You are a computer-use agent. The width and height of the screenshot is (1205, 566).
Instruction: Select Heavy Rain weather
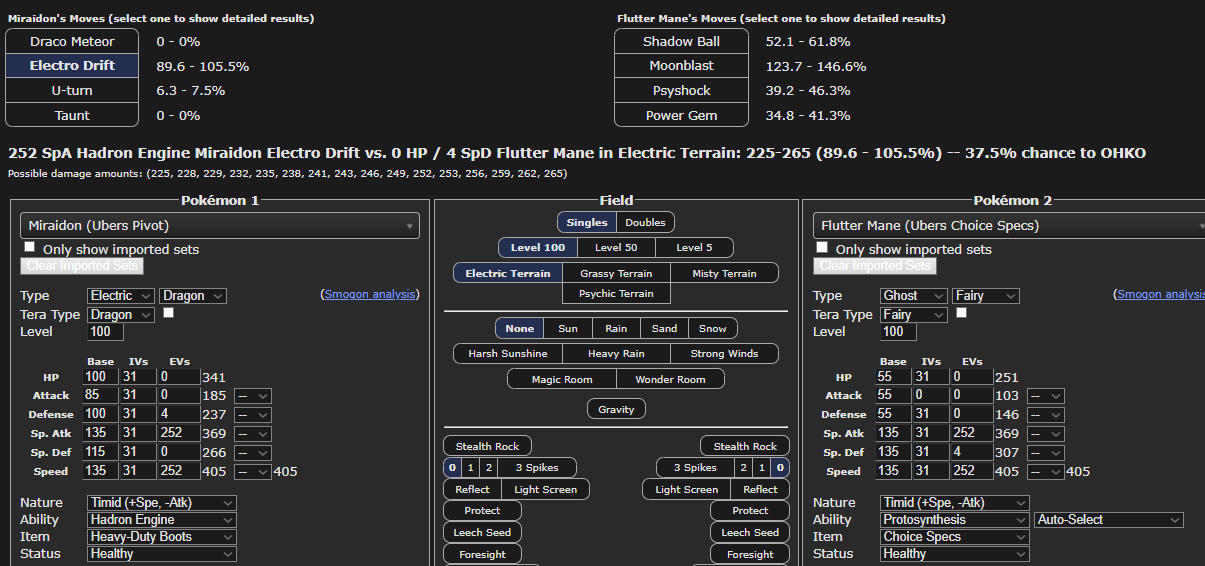point(616,354)
